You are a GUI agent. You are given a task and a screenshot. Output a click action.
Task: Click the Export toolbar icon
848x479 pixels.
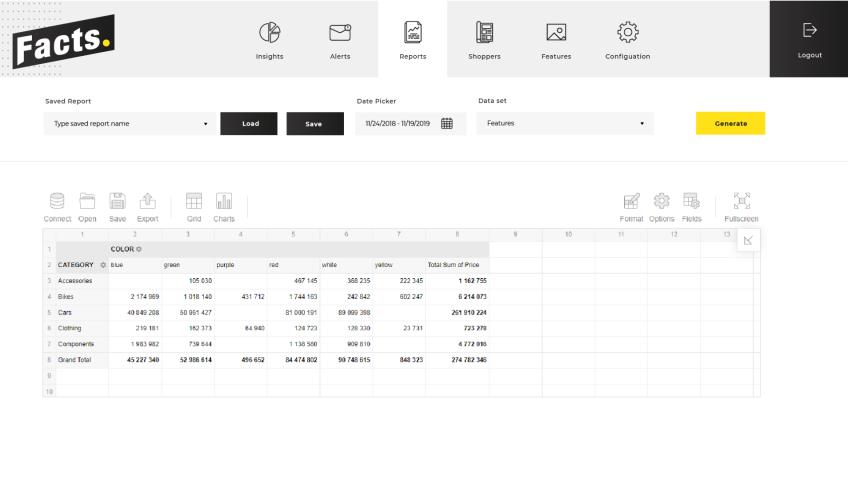(x=147, y=202)
